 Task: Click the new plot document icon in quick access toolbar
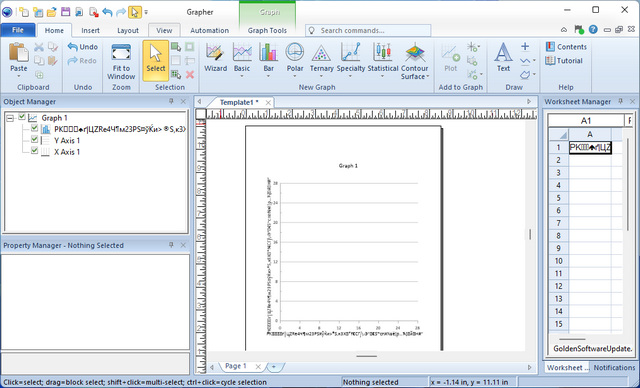point(24,12)
